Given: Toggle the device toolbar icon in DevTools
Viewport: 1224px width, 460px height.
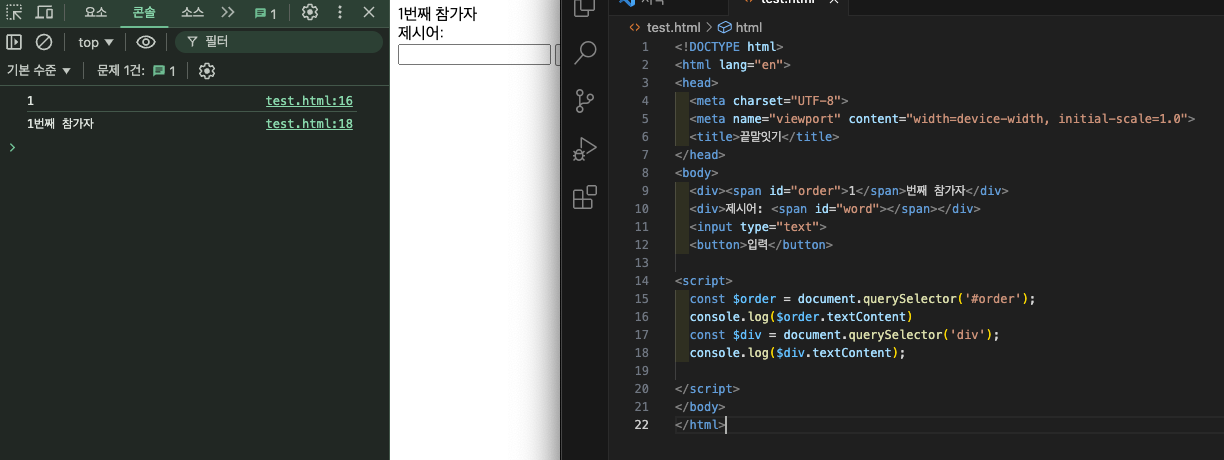Looking at the screenshot, I should (x=44, y=13).
